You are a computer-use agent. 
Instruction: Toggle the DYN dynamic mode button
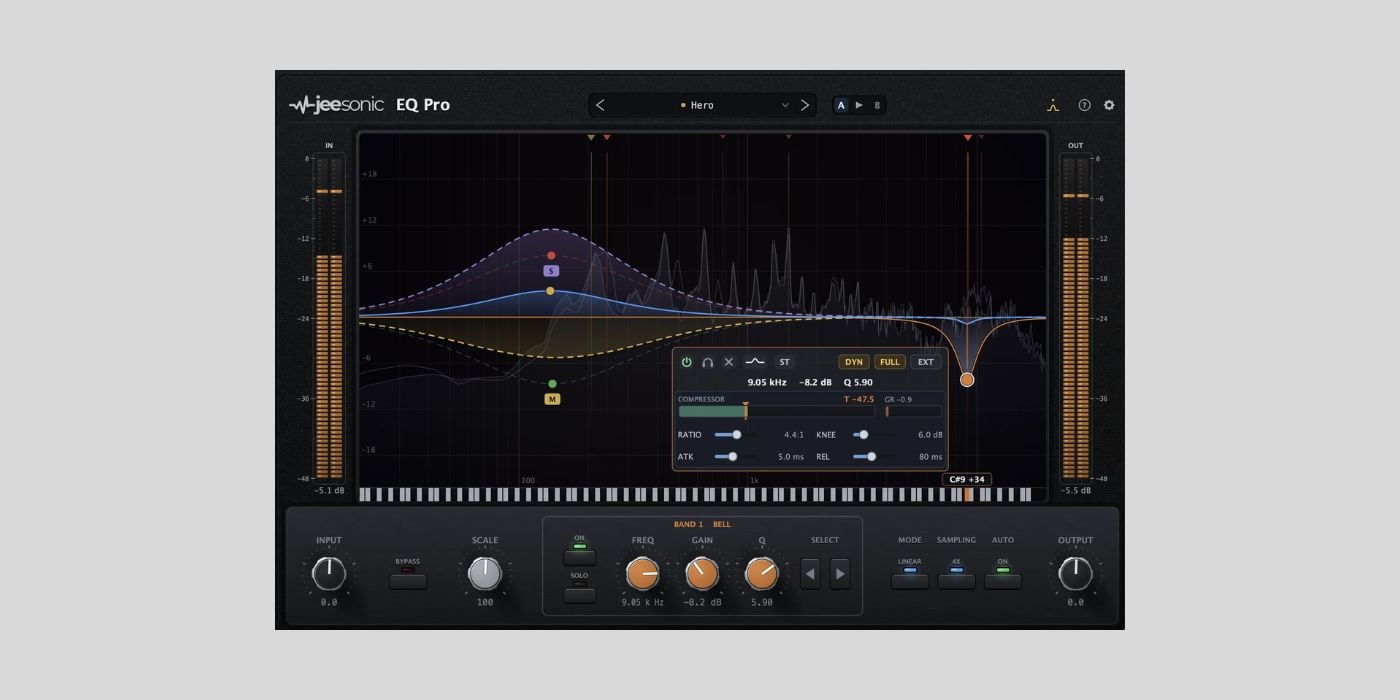854,362
